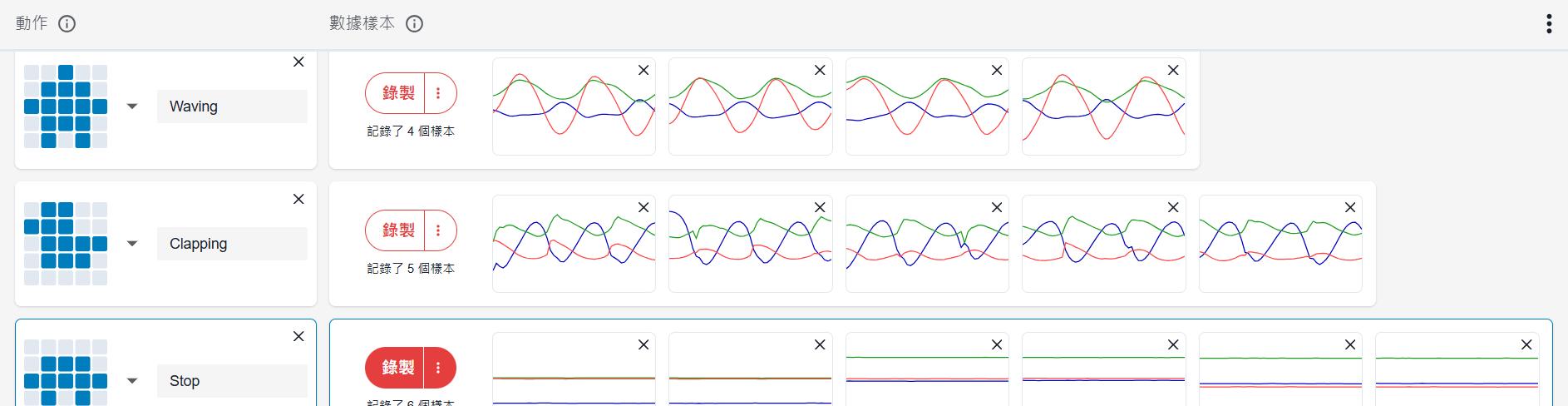The image size is (1568, 406).
Task: Edit the Clapping action name field
Action: [x=232, y=244]
